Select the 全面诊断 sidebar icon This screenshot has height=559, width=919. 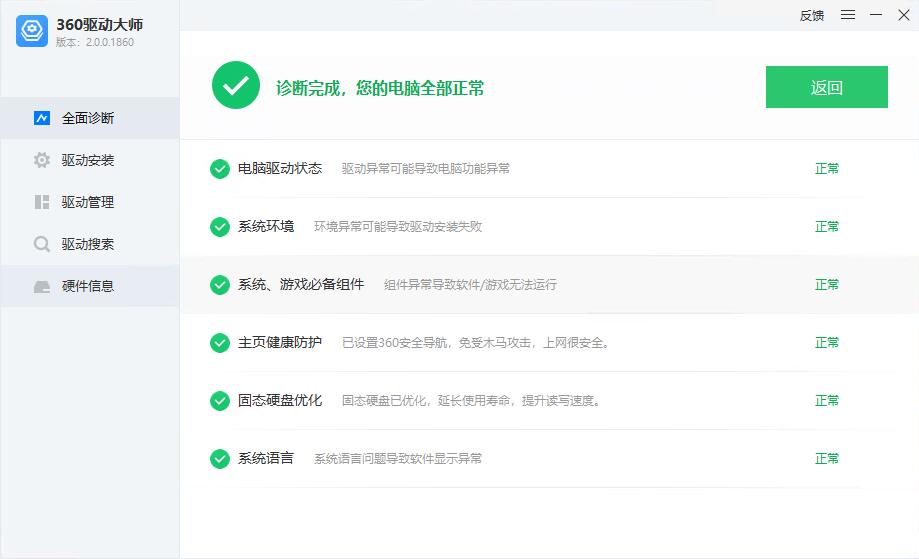click(42, 118)
